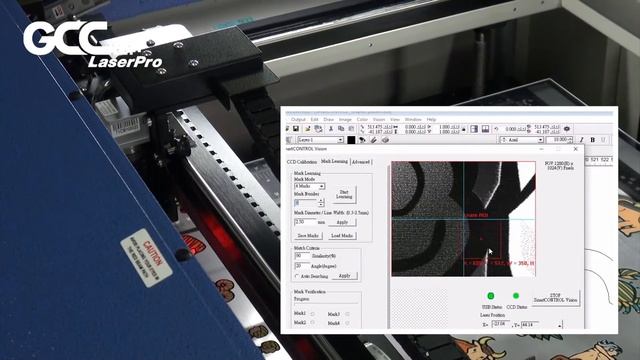
Task: Click the Load Marks button
Action: [342, 236]
